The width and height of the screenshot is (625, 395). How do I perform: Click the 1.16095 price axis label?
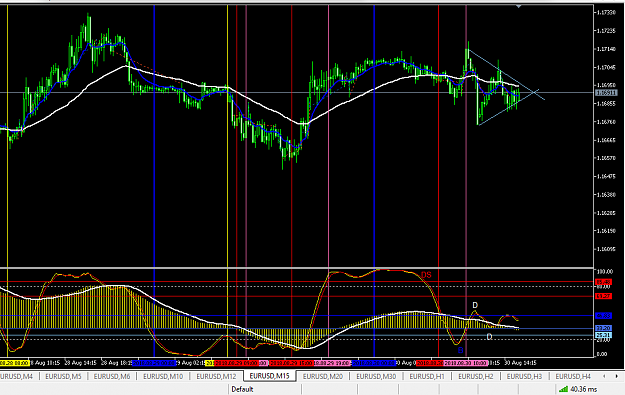(x=606, y=250)
